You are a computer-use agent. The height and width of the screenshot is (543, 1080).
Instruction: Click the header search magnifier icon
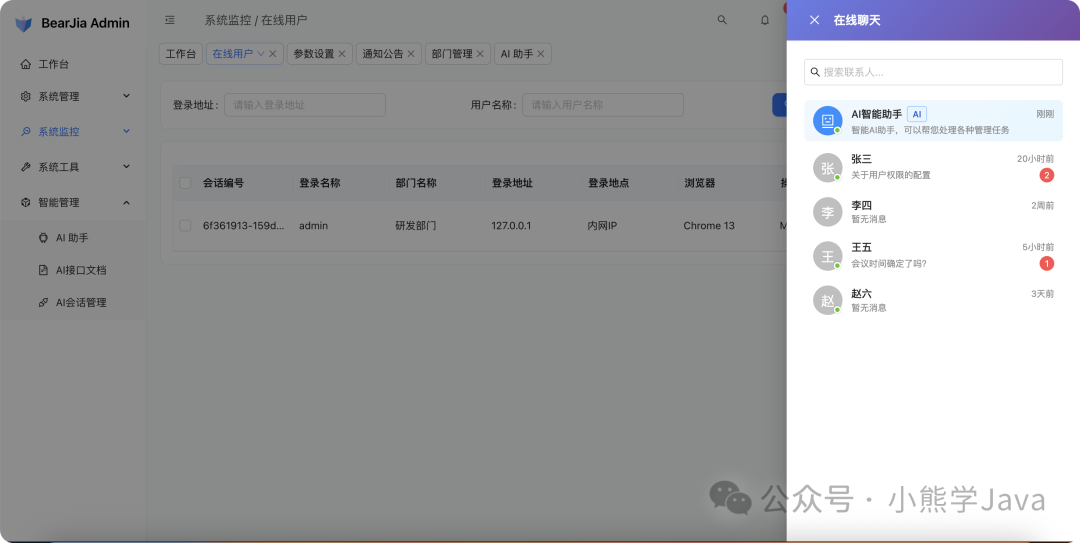[x=722, y=20]
